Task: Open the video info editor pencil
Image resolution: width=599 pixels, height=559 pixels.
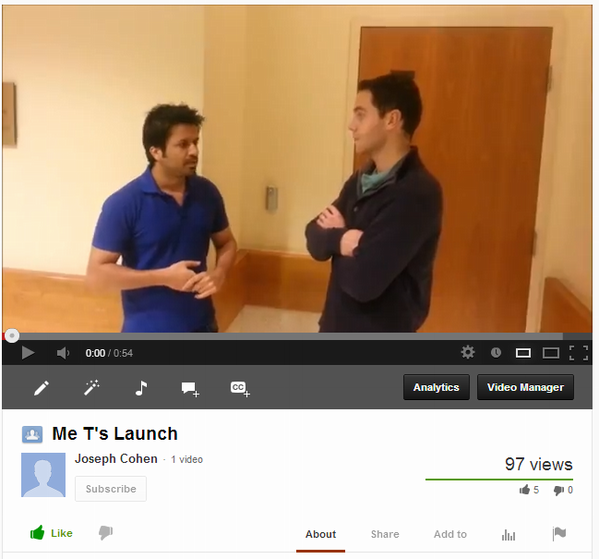Action: [x=41, y=388]
